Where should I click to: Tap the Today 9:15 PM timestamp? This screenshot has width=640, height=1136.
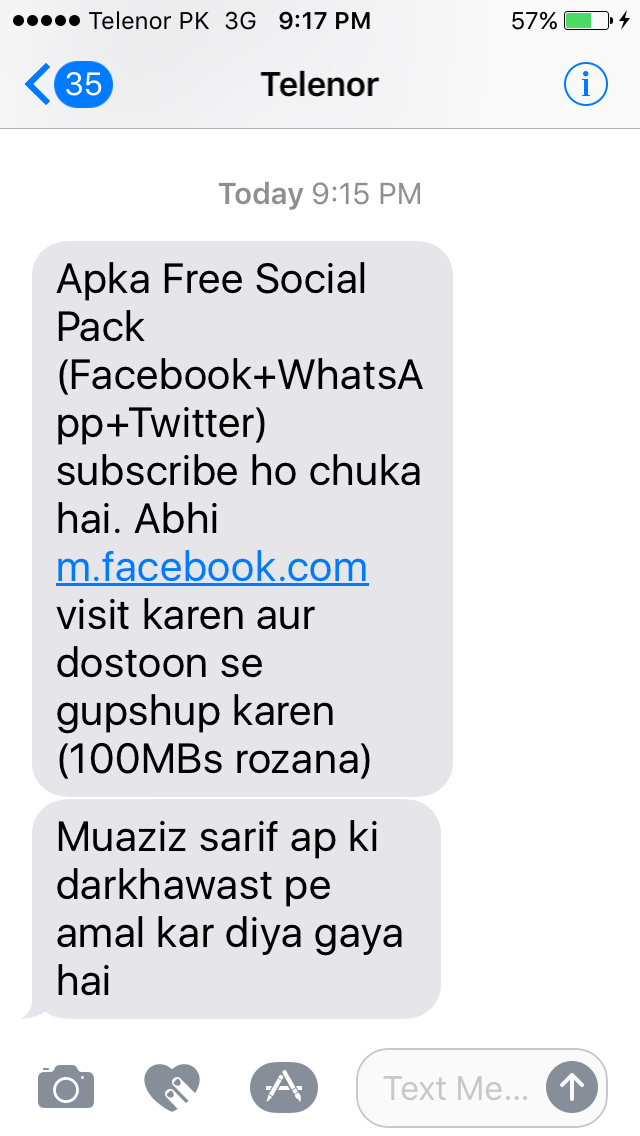click(320, 193)
